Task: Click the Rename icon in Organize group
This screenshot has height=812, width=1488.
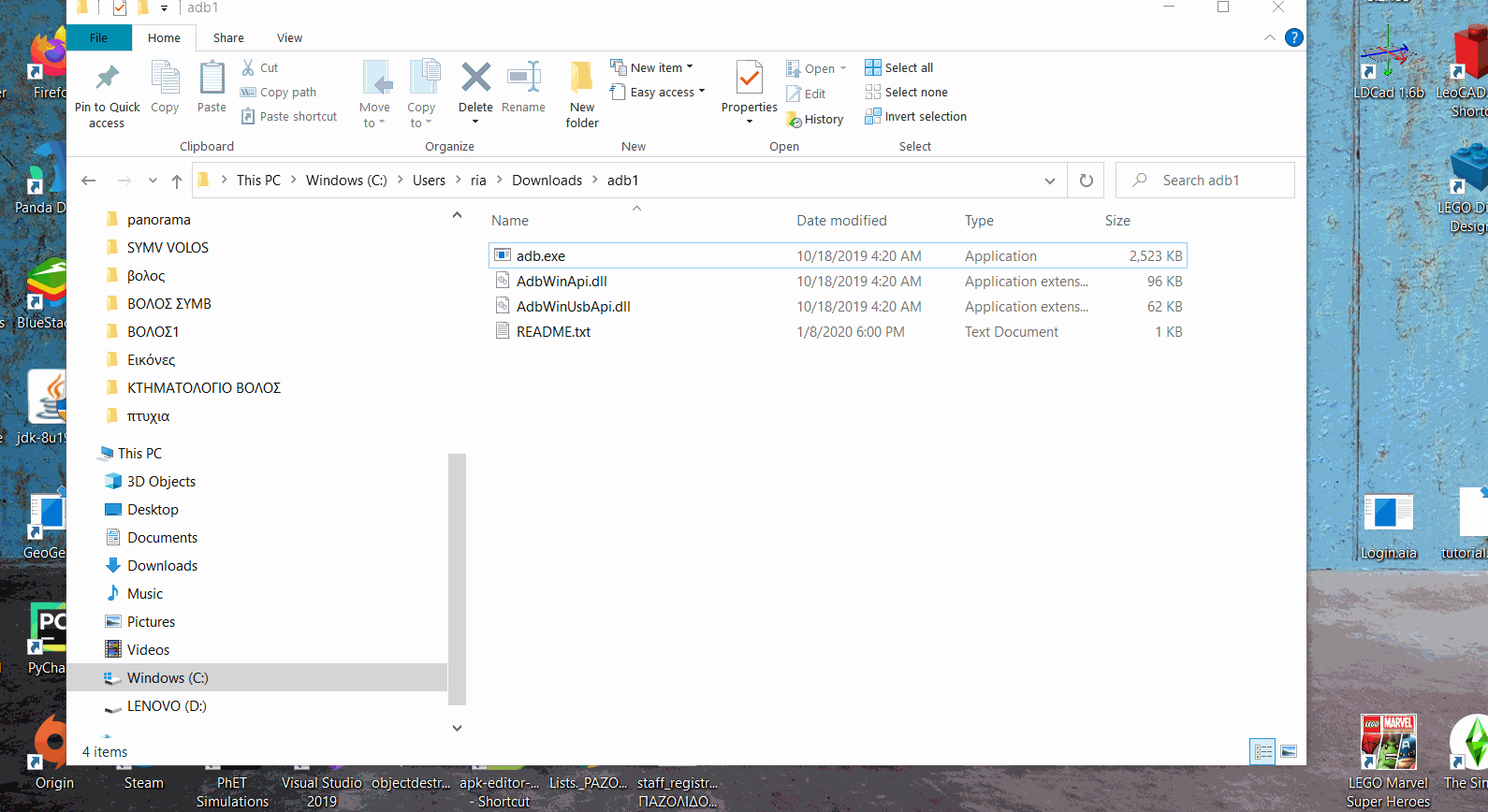Action: point(523,79)
